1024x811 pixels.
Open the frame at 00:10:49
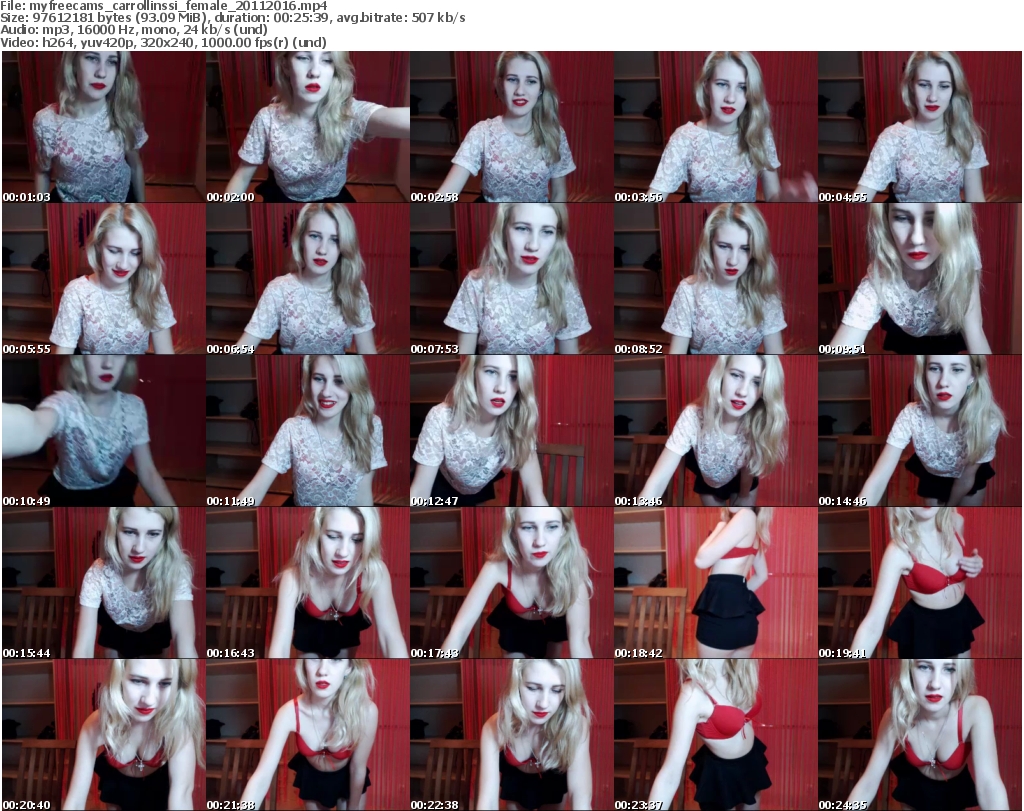[x=103, y=431]
